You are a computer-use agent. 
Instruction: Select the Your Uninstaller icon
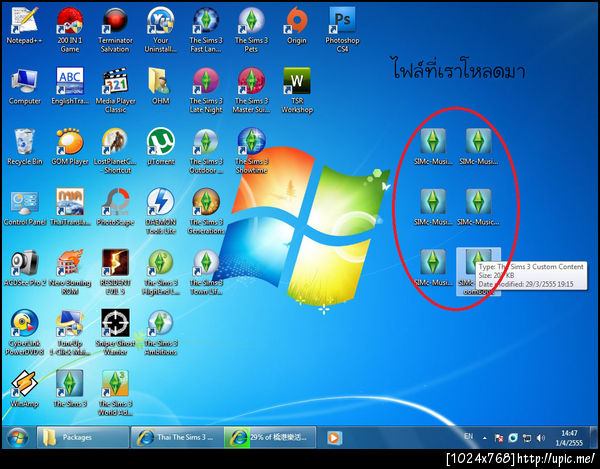coord(161,30)
